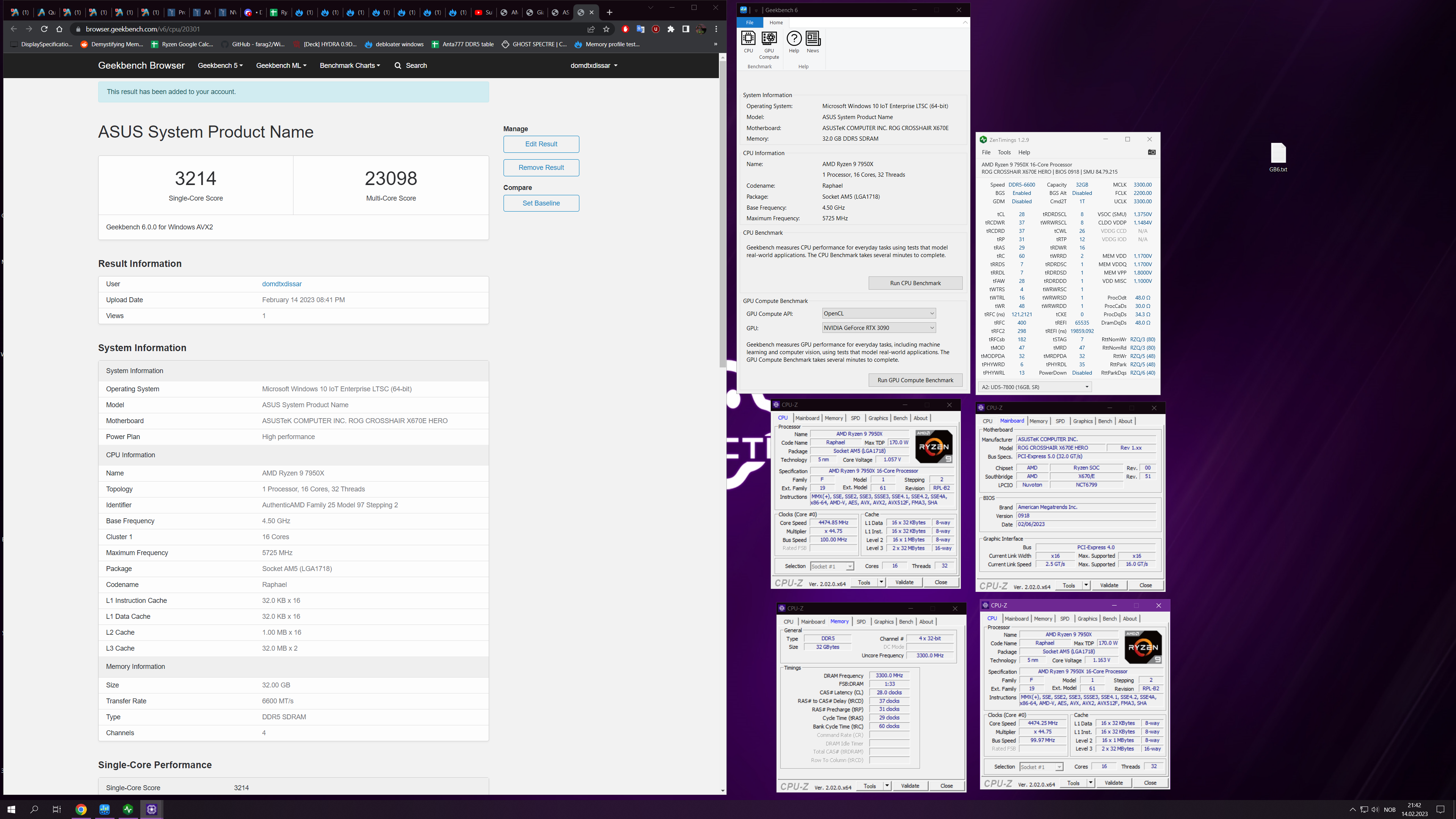The width and height of the screenshot is (1456, 819).
Task: Switch to Chrome in the taskbar
Action: click(x=81, y=810)
